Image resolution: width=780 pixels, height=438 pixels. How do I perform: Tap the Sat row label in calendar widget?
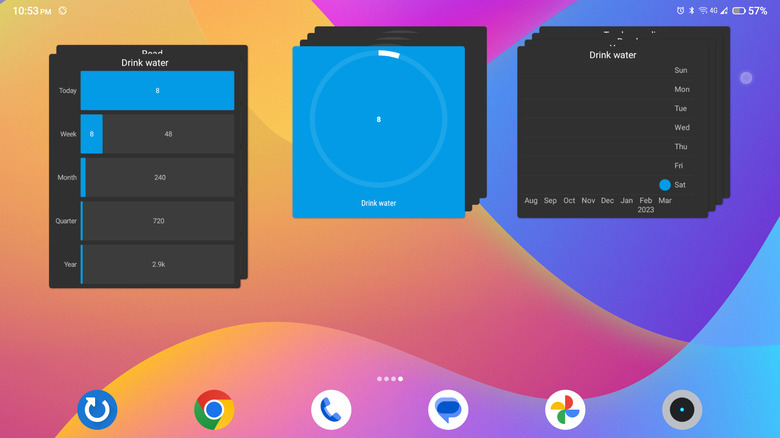click(x=680, y=185)
